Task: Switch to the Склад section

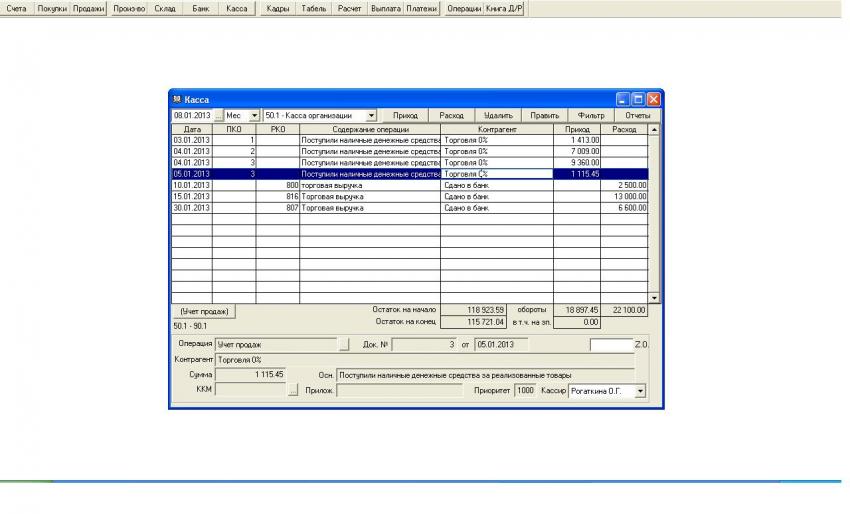Action: pos(165,8)
